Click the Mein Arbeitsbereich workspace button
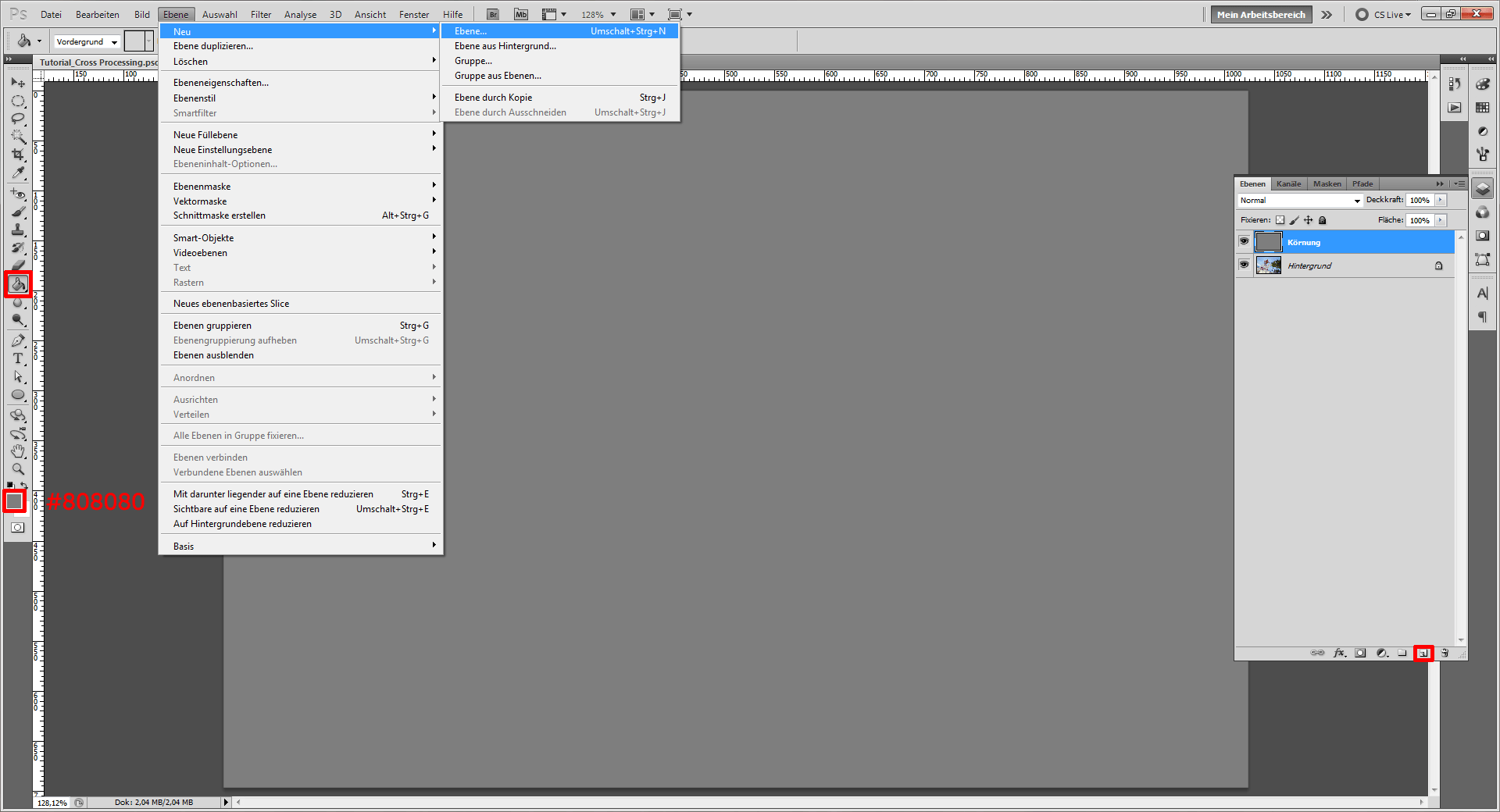Viewport: 1500px width, 812px height. [x=1260, y=15]
